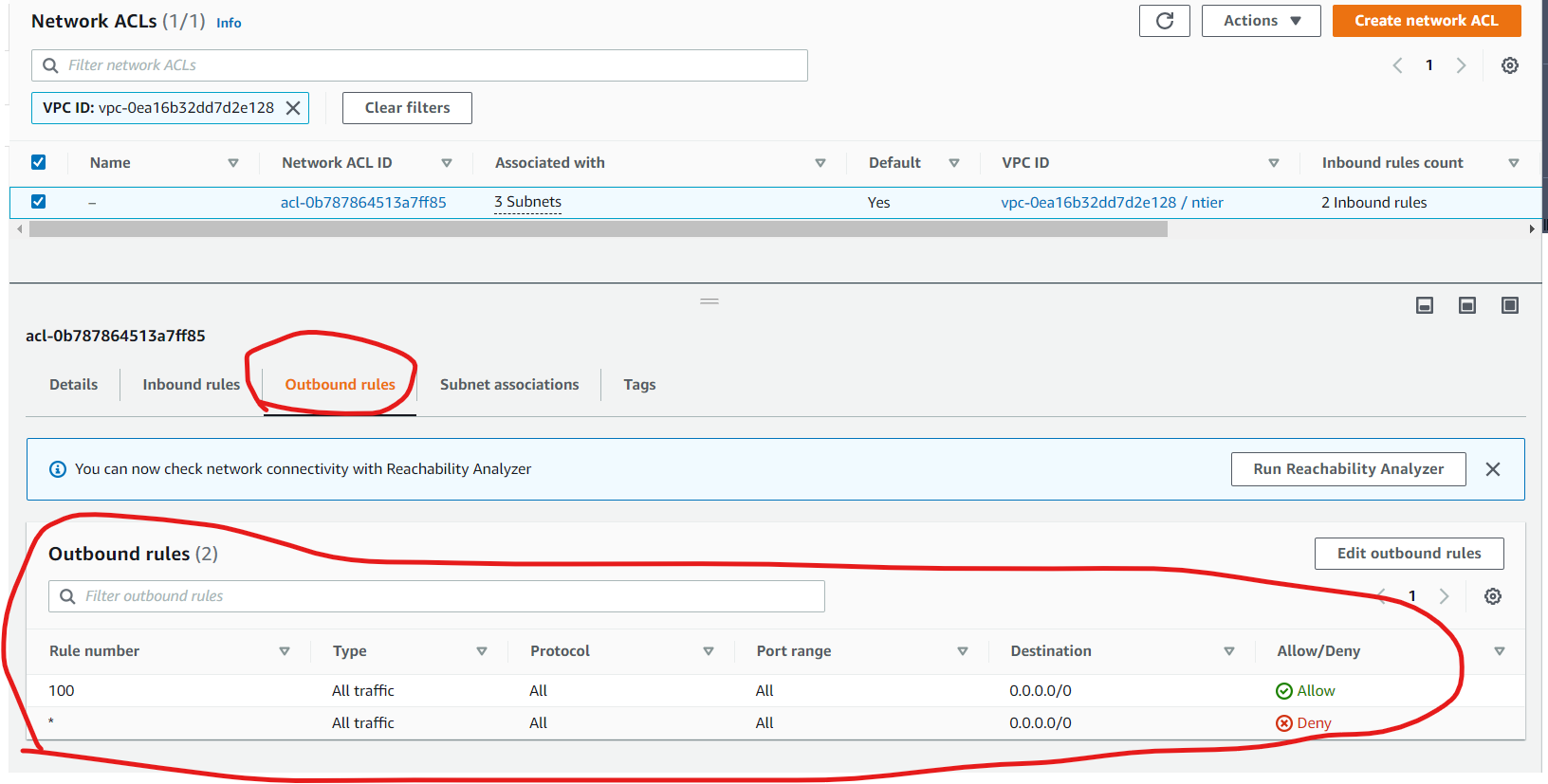Viewport: 1548px width, 784px height.
Task: Switch to the Inbound rules tab
Action: [x=192, y=385]
